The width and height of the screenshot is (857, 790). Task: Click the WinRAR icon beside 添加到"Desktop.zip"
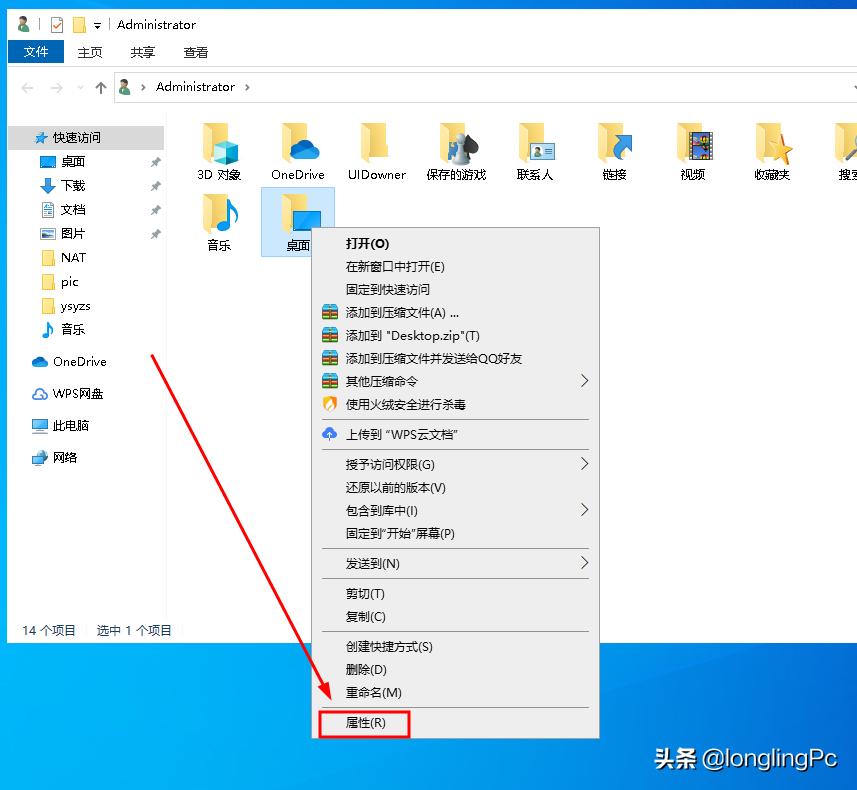[330, 335]
